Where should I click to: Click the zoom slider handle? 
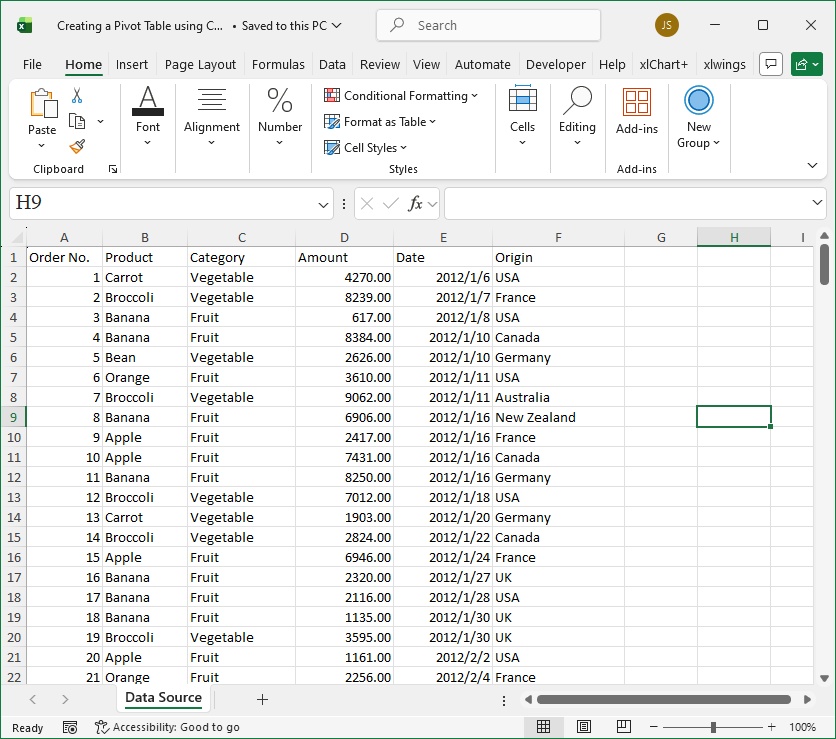coord(713,727)
